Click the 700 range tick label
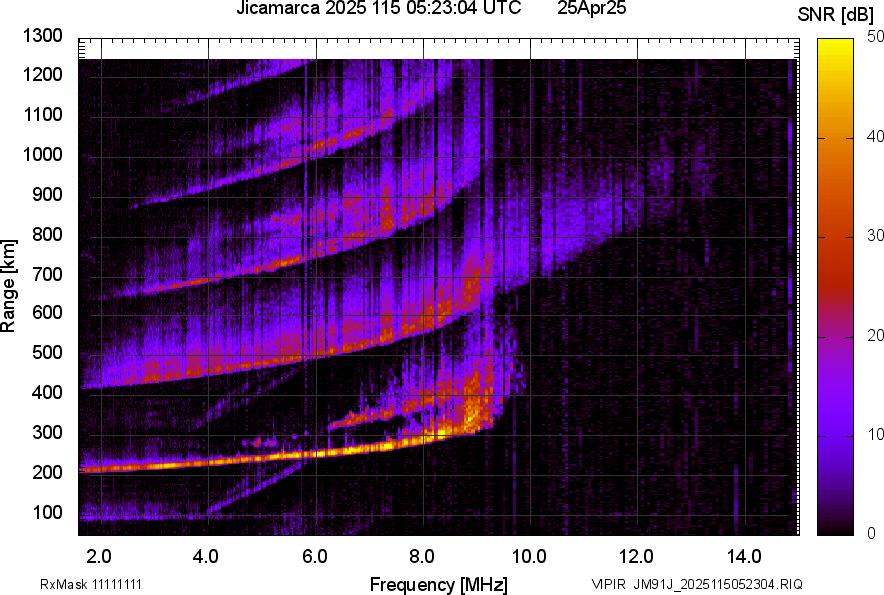This screenshot has height=595, width=884. pyautogui.click(x=47, y=274)
